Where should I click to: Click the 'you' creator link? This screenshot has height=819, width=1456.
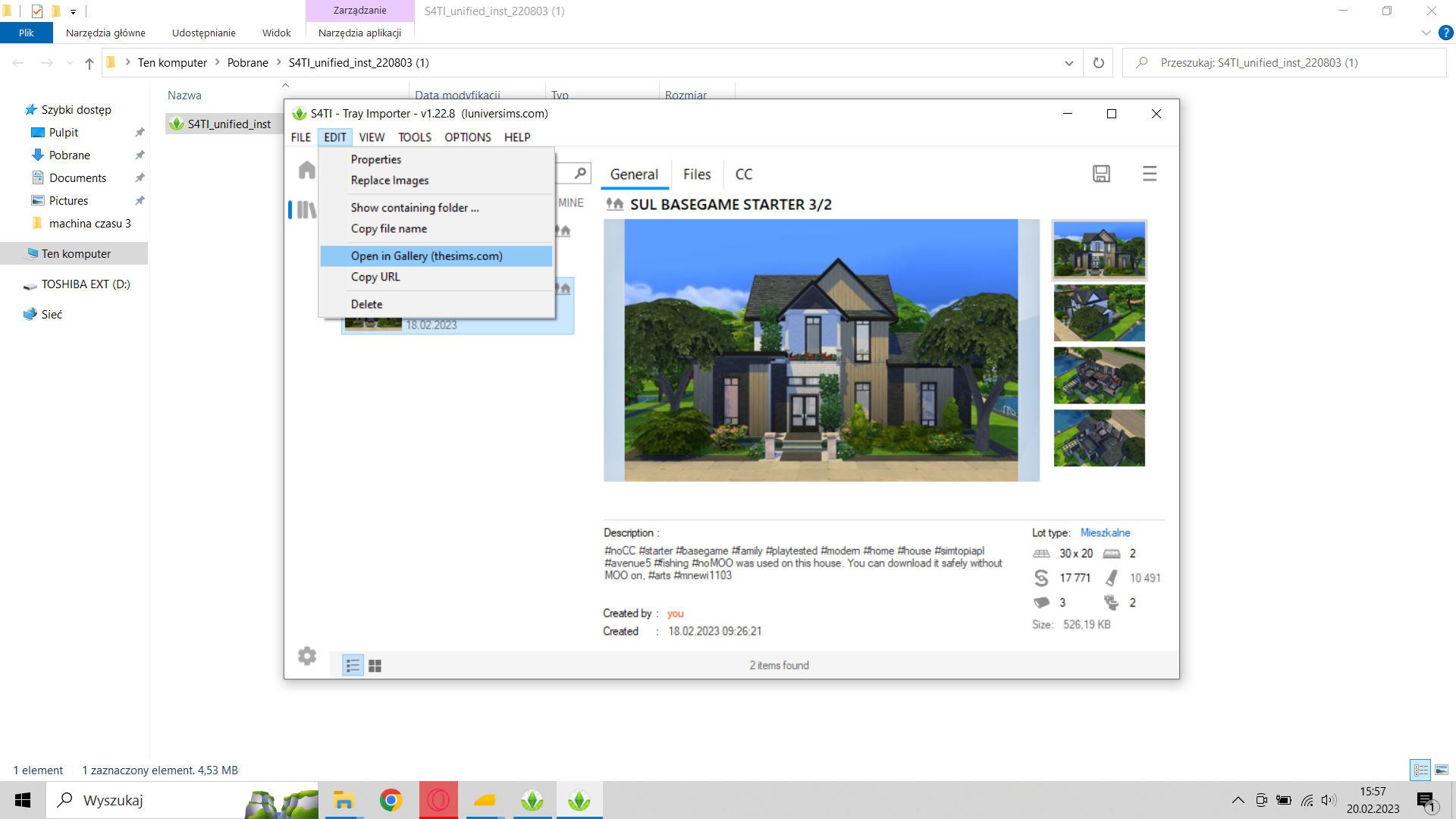pos(676,613)
